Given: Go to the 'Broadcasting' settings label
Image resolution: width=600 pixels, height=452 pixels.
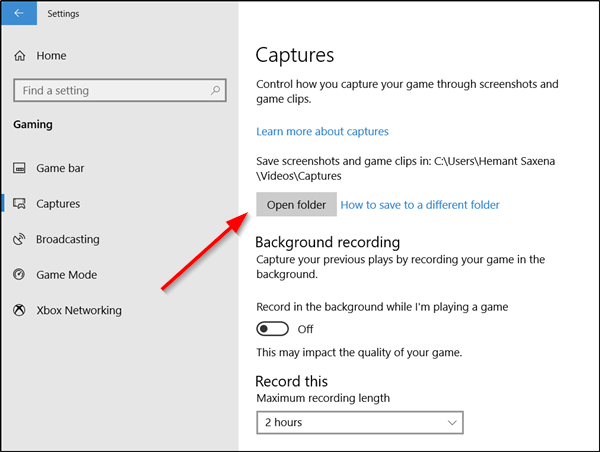Looking at the screenshot, I should (68, 239).
